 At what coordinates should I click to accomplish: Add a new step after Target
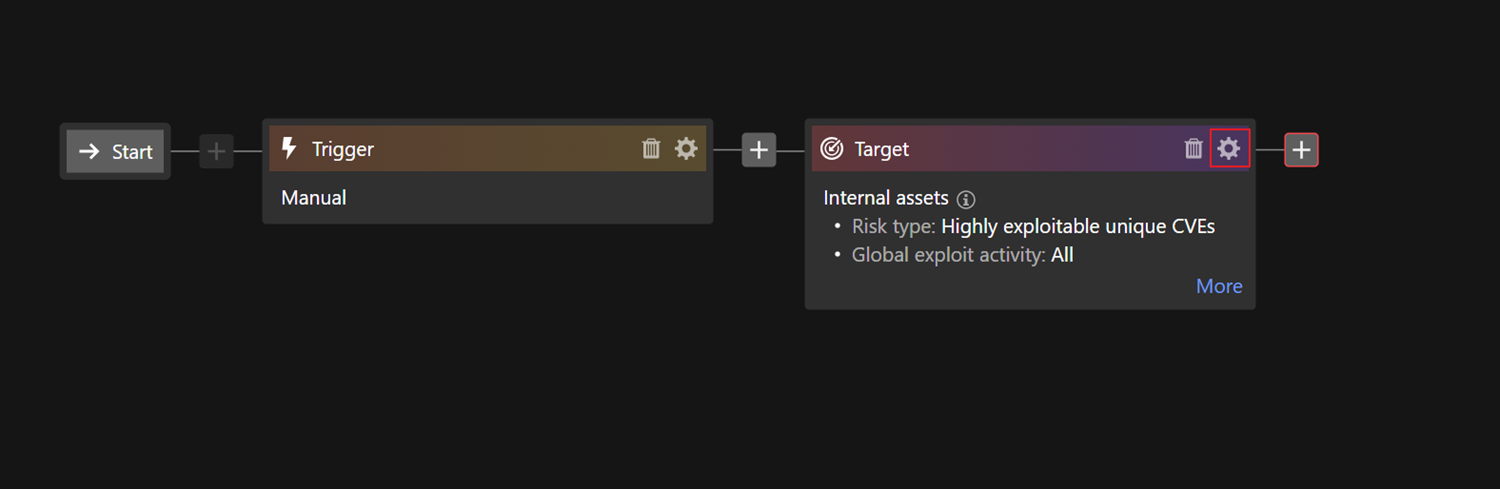(1301, 150)
